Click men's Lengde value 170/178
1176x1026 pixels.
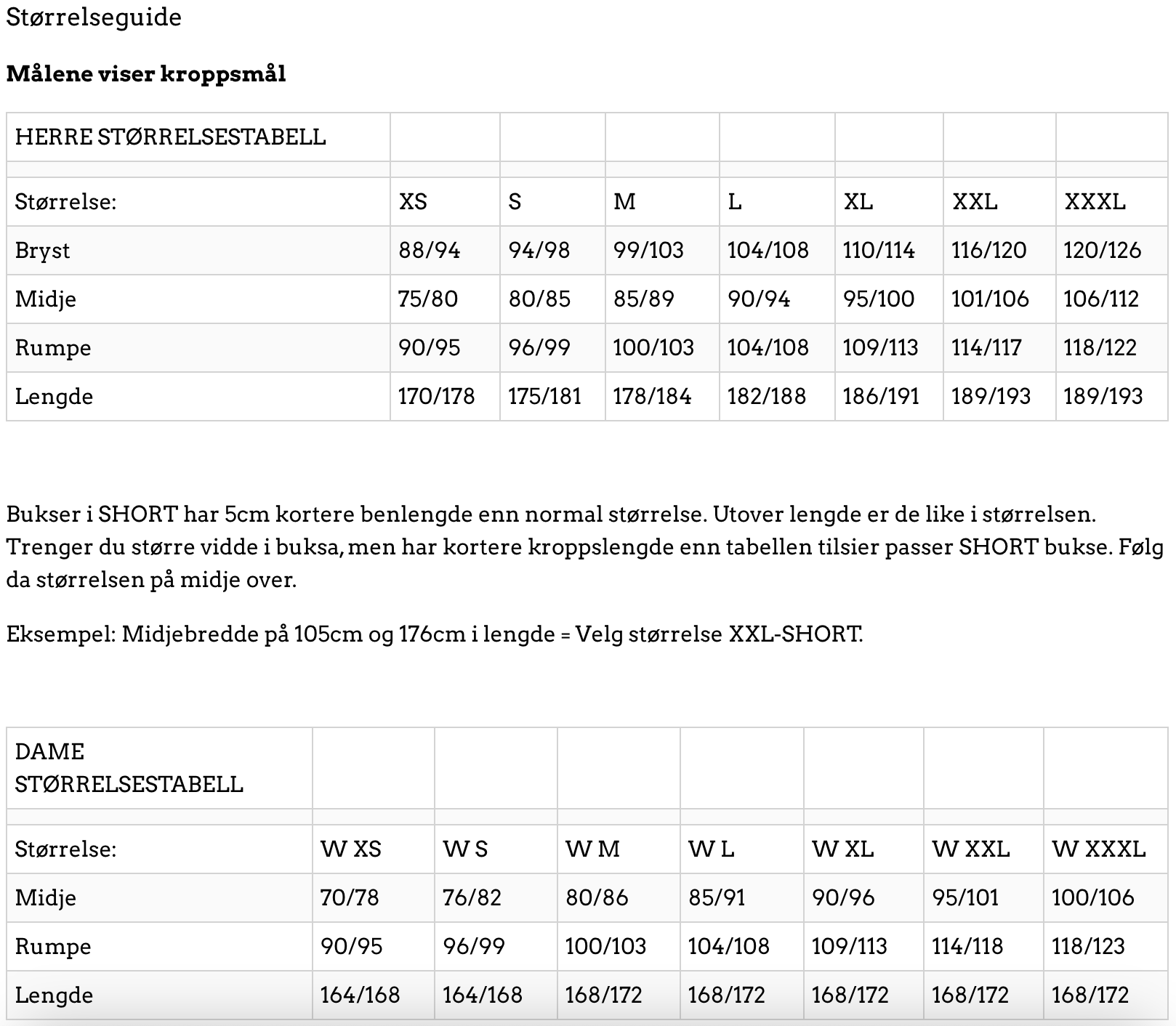click(x=436, y=397)
